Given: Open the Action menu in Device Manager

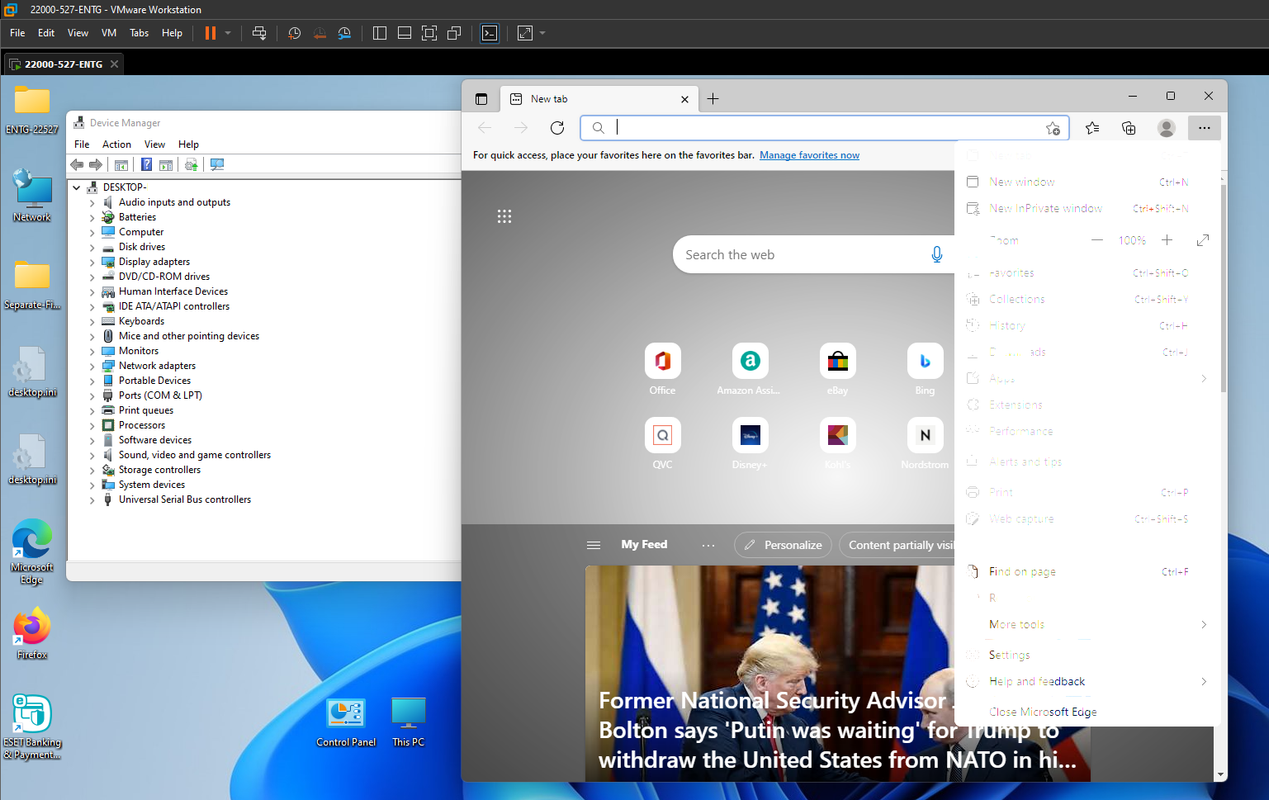Looking at the screenshot, I should (116, 144).
